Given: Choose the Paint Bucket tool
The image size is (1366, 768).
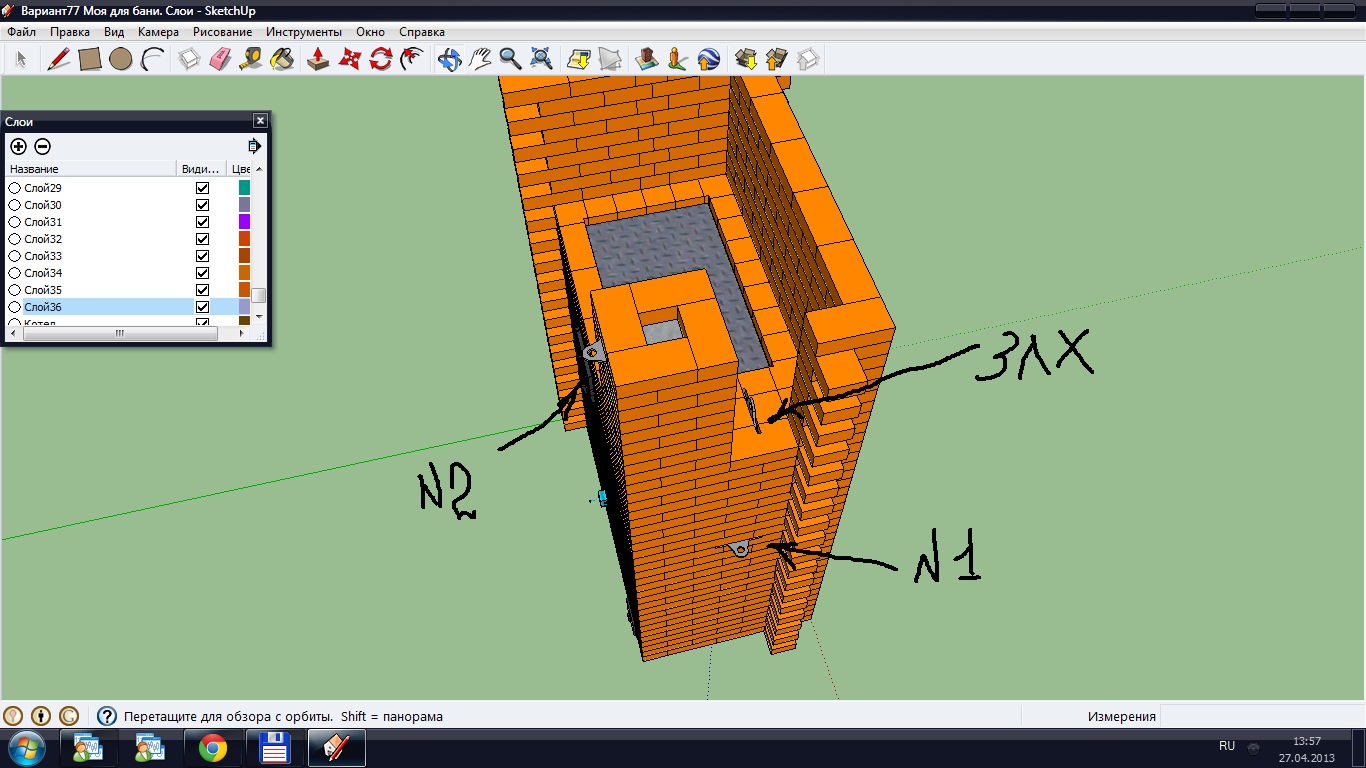Looking at the screenshot, I should point(283,59).
